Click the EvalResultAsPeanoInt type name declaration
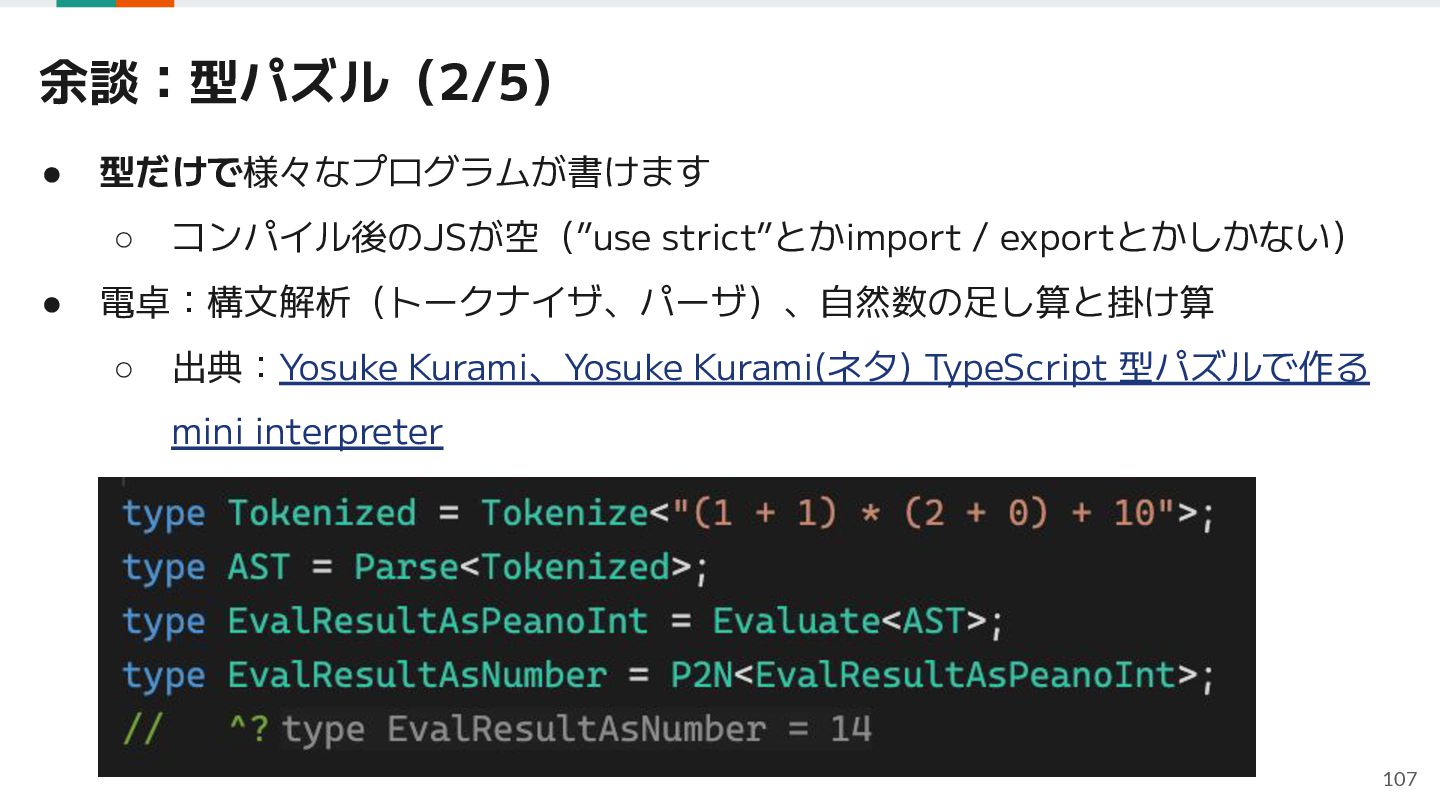 coord(437,621)
